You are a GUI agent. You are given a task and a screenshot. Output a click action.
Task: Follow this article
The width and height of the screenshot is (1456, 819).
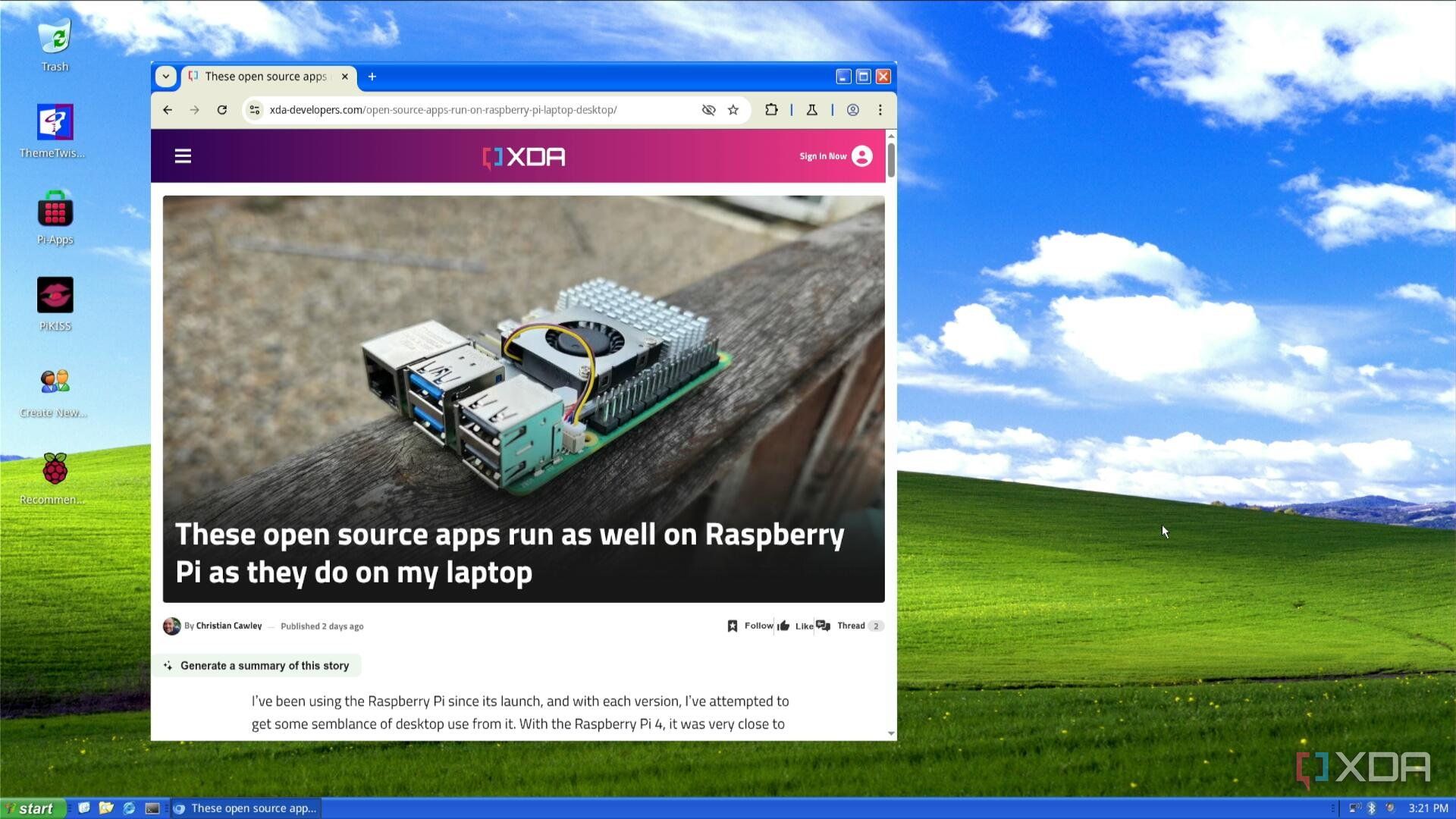751,626
